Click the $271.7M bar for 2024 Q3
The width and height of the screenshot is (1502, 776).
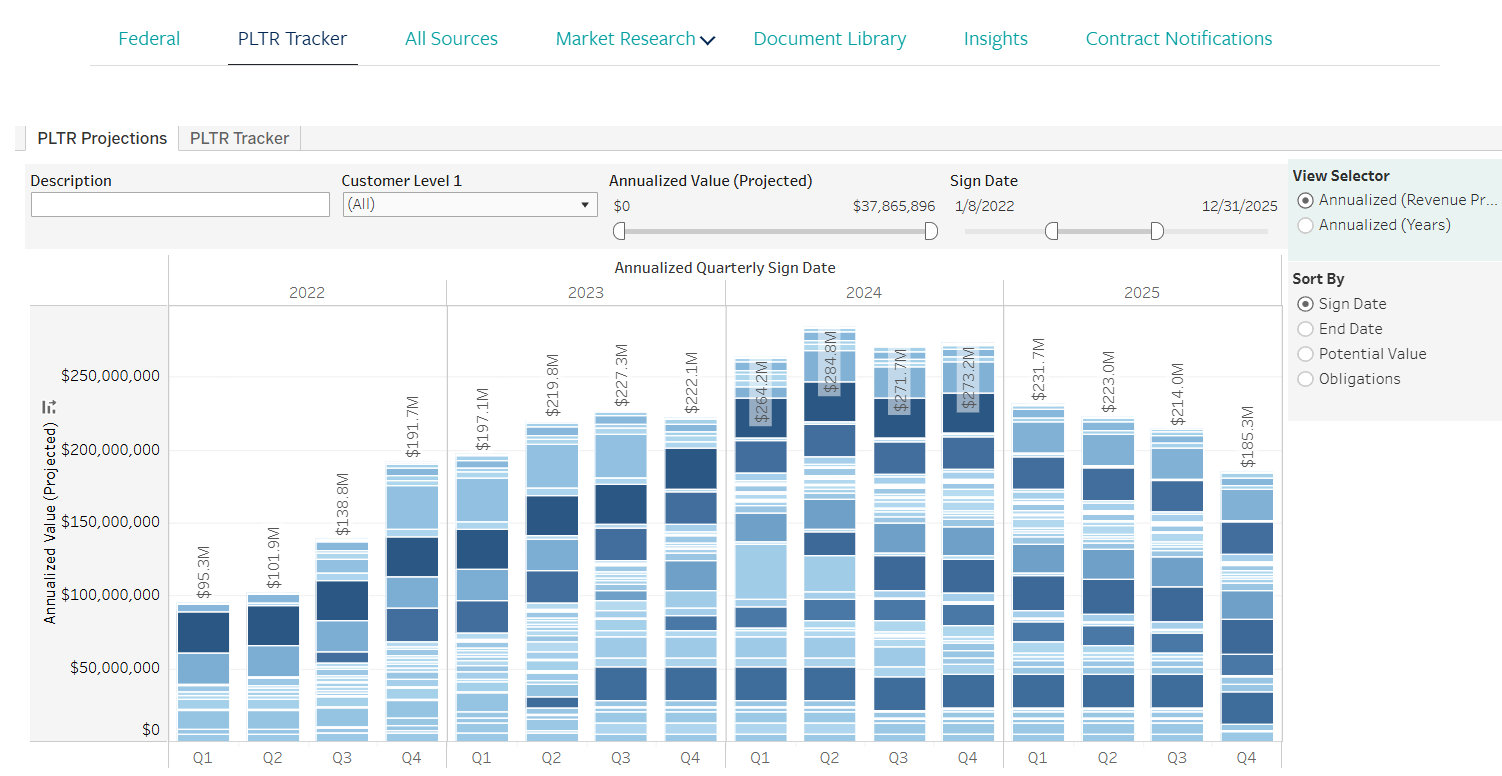pos(900,544)
